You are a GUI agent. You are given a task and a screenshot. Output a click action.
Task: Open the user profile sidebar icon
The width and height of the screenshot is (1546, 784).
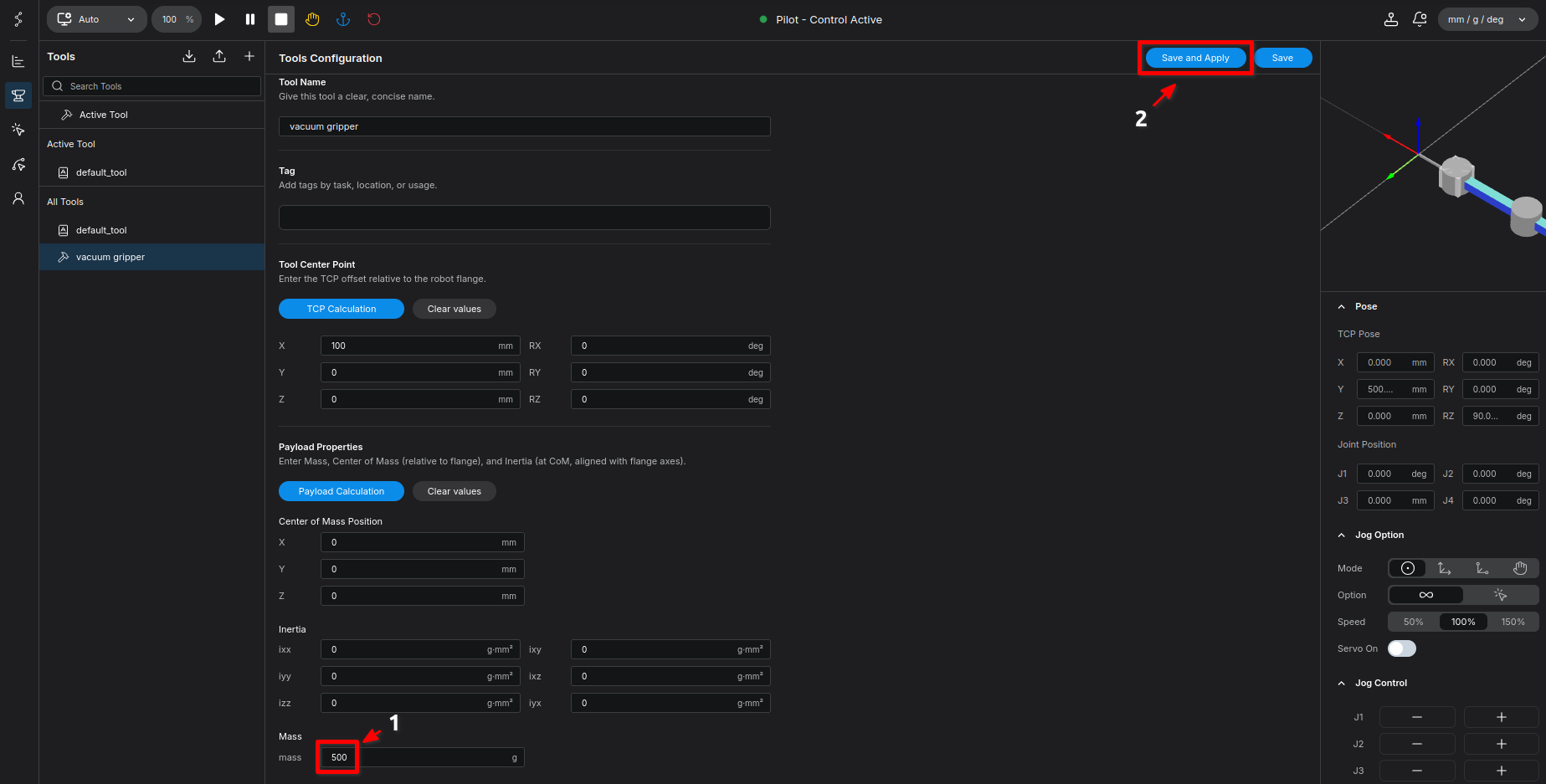[x=18, y=198]
